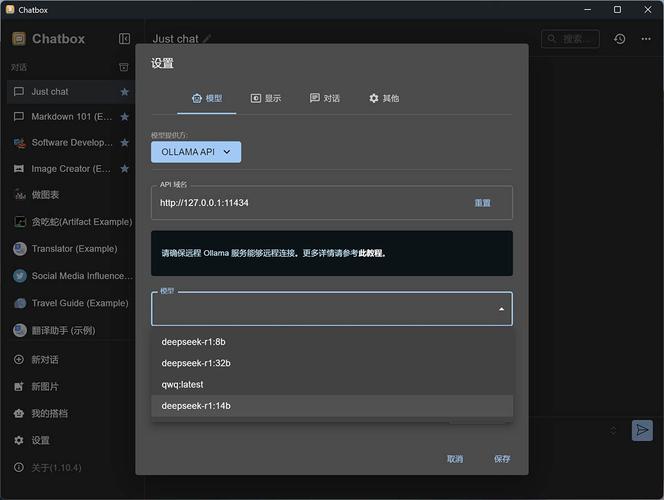
Task: Select deepseek-r1:32b from model list
Action: (x=332, y=363)
